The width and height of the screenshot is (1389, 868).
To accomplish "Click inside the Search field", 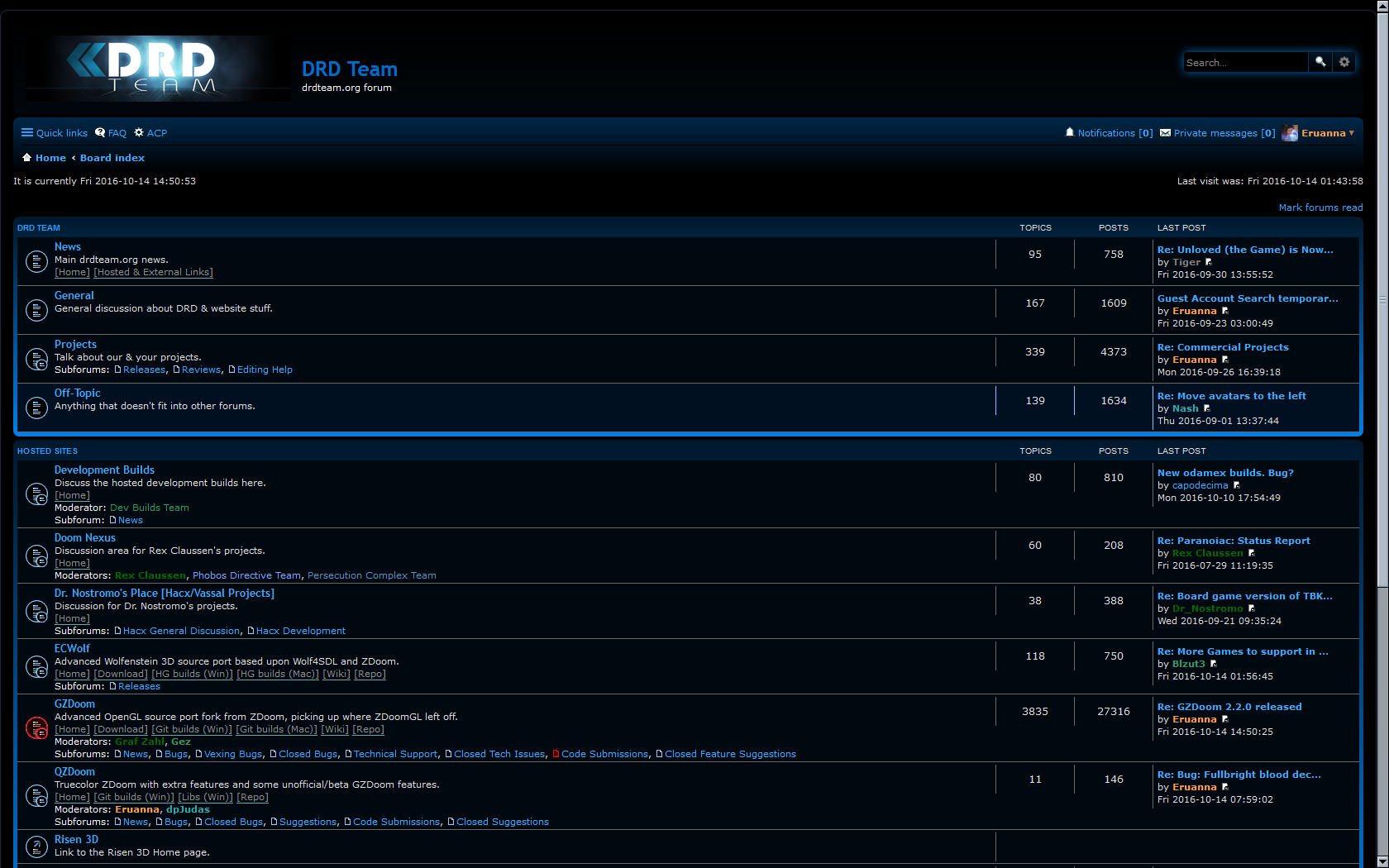I will [x=1245, y=62].
